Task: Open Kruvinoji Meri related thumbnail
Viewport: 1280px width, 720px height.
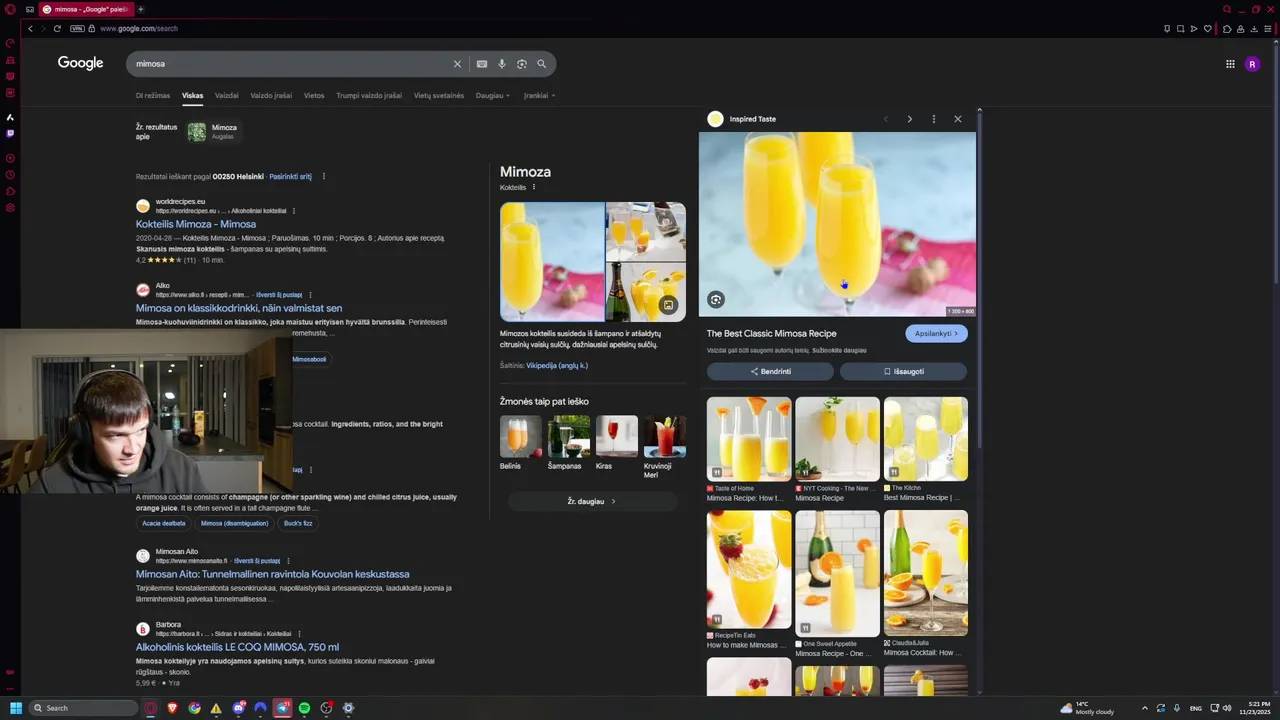Action: [665, 437]
